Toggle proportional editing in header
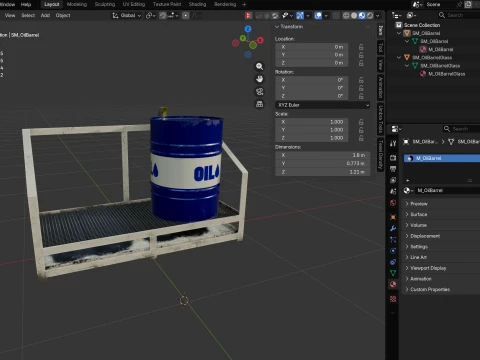The image size is (480, 360). point(186,15)
